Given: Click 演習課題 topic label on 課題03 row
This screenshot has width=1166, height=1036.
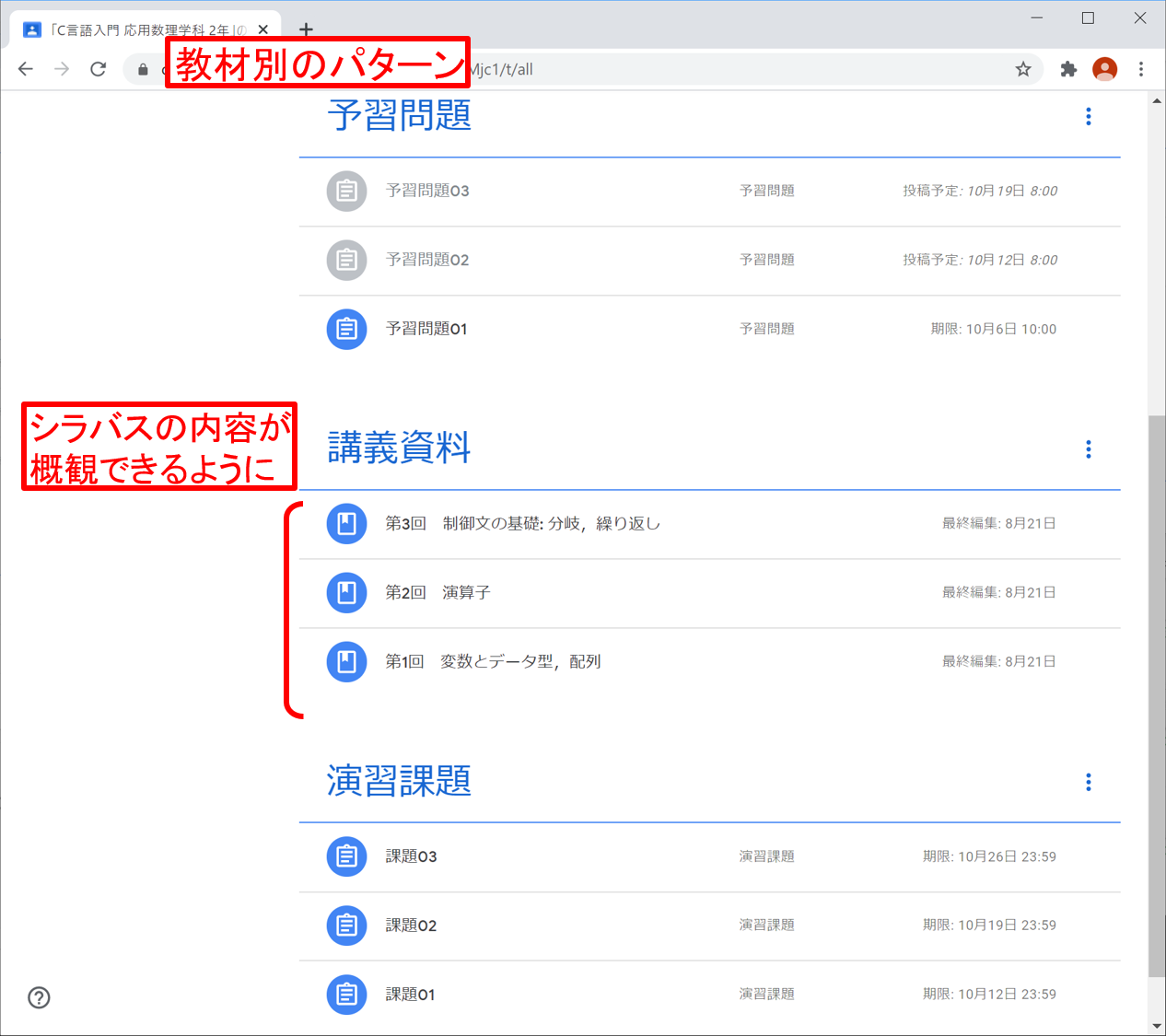Looking at the screenshot, I should coord(766,856).
